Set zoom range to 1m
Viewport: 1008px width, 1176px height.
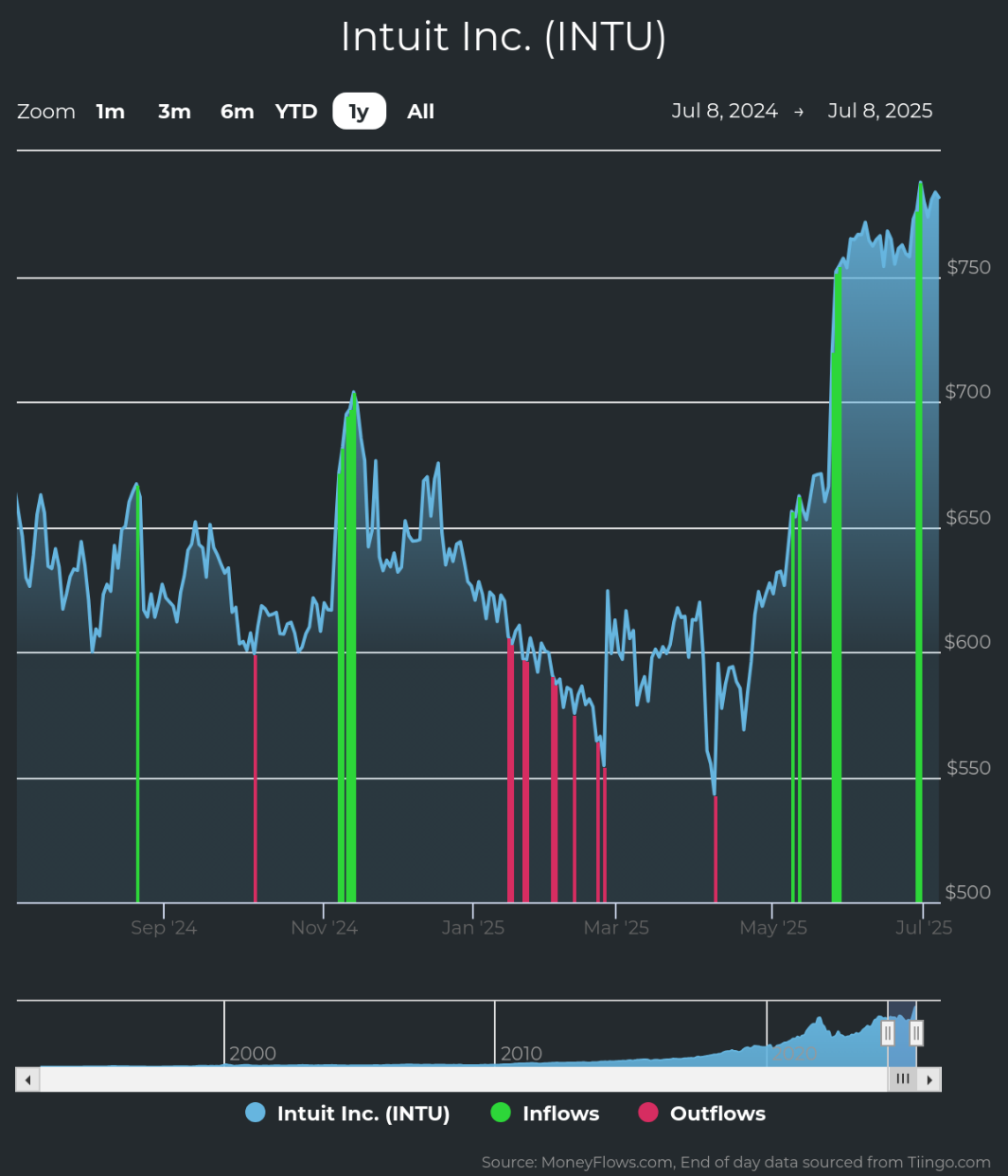coord(111,112)
